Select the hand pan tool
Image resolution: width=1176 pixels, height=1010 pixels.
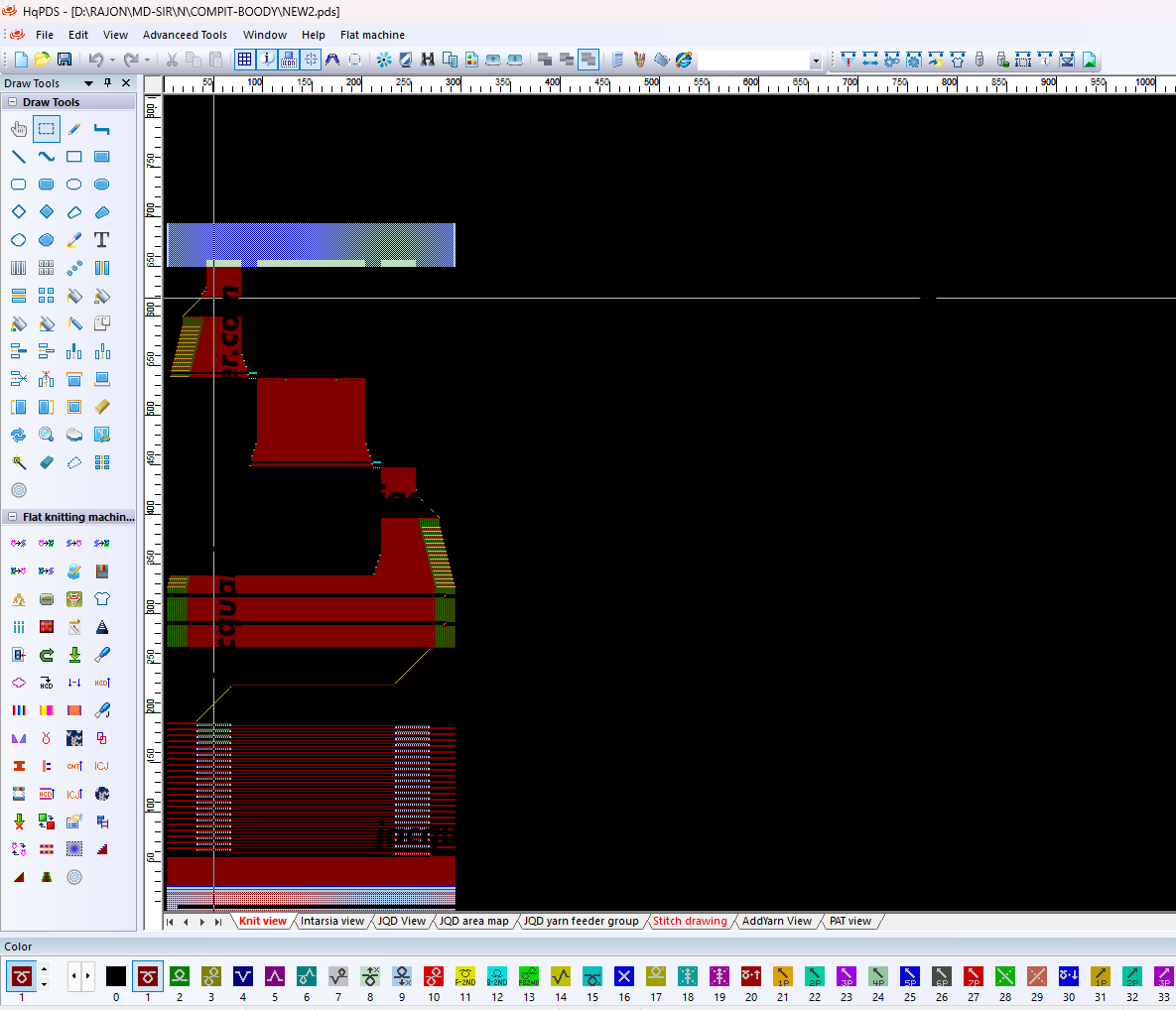tap(19, 129)
